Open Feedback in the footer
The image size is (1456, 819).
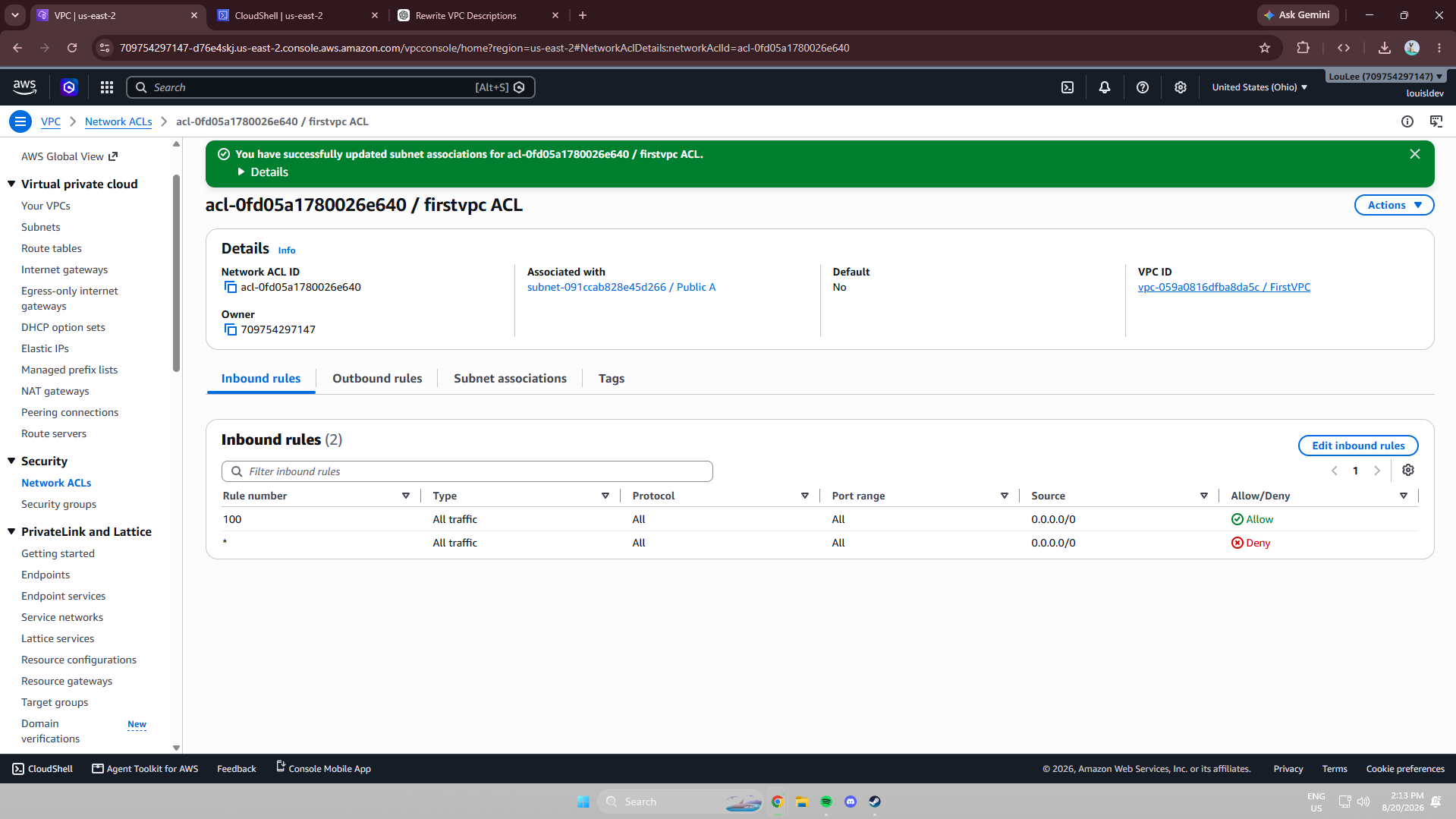coord(237,769)
